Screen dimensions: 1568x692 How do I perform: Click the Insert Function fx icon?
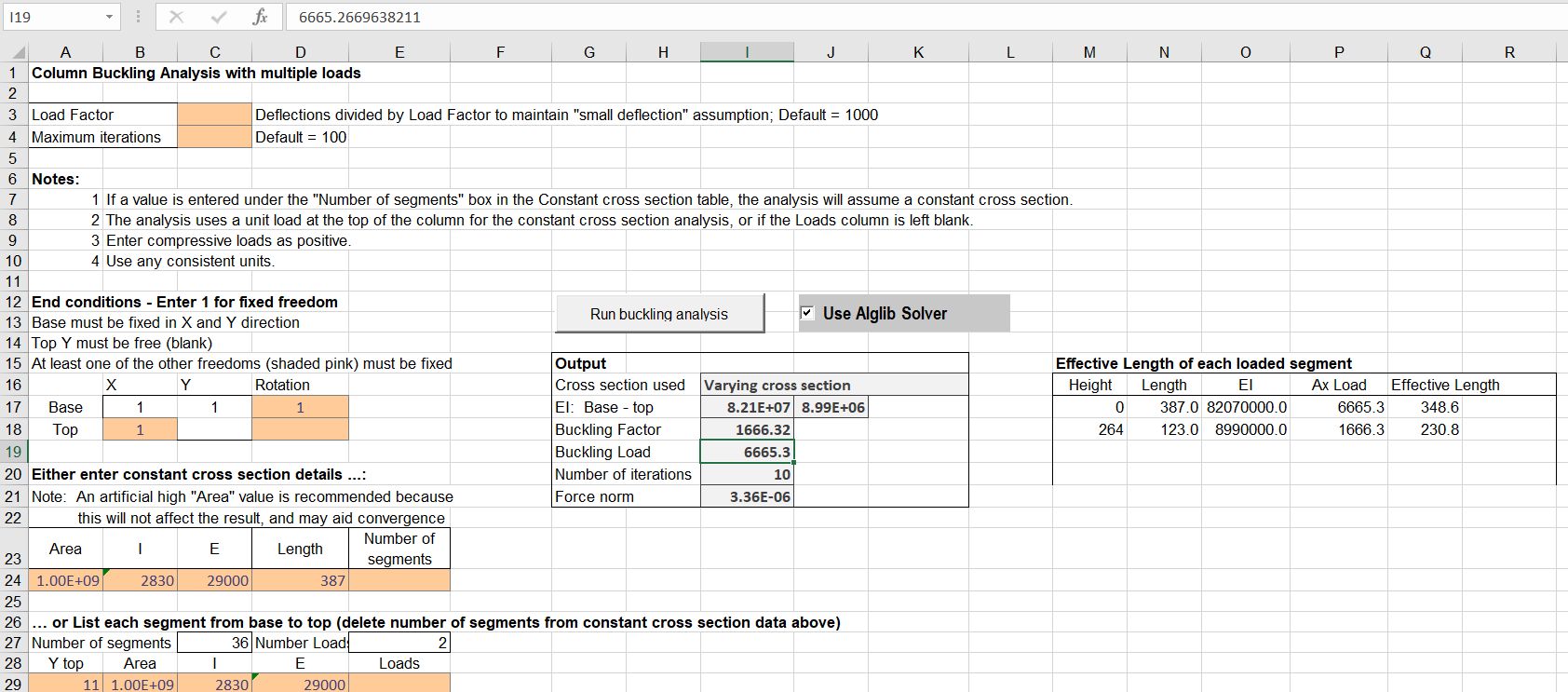click(260, 17)
